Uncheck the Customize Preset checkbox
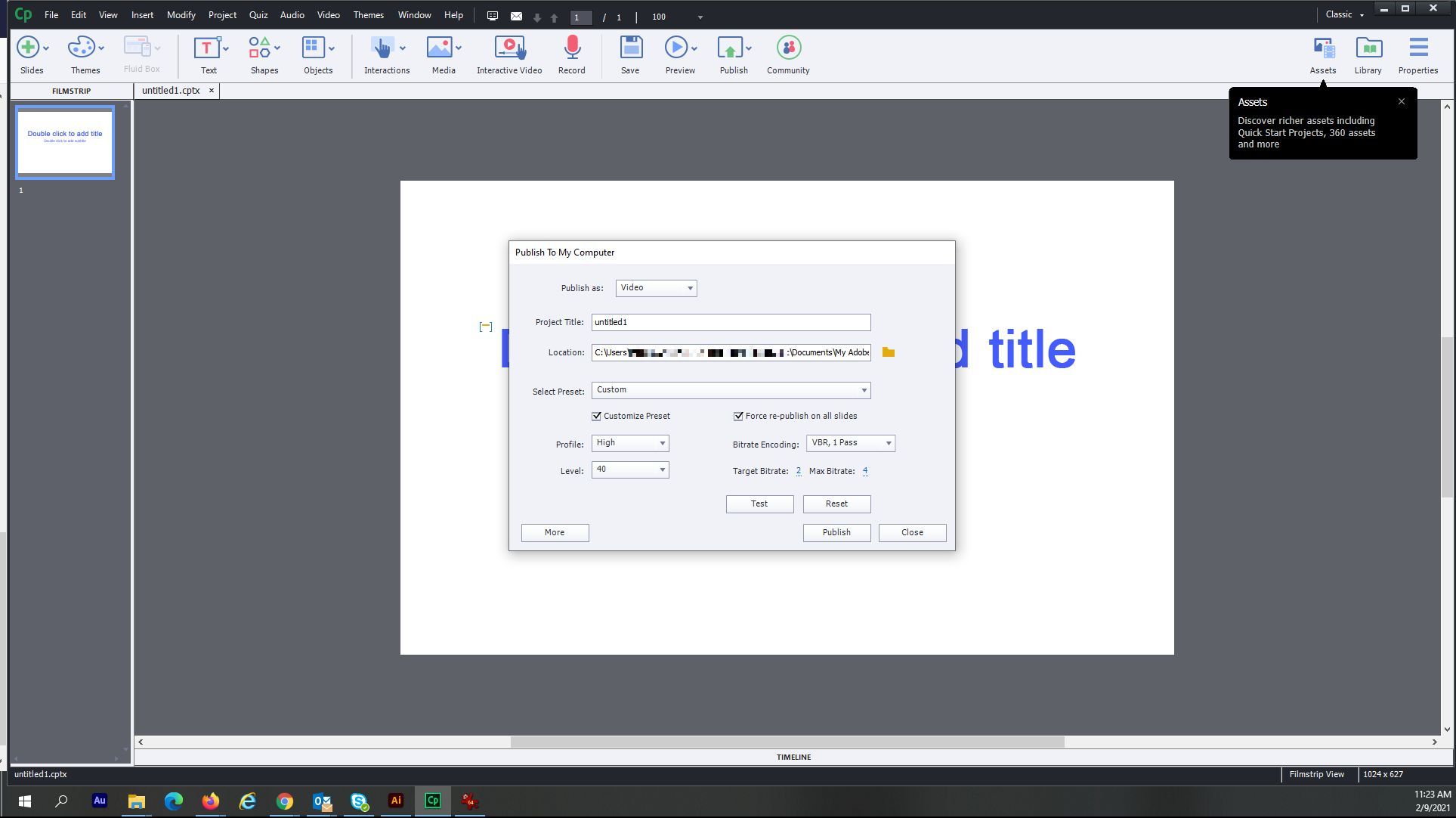 click(597, 416)
